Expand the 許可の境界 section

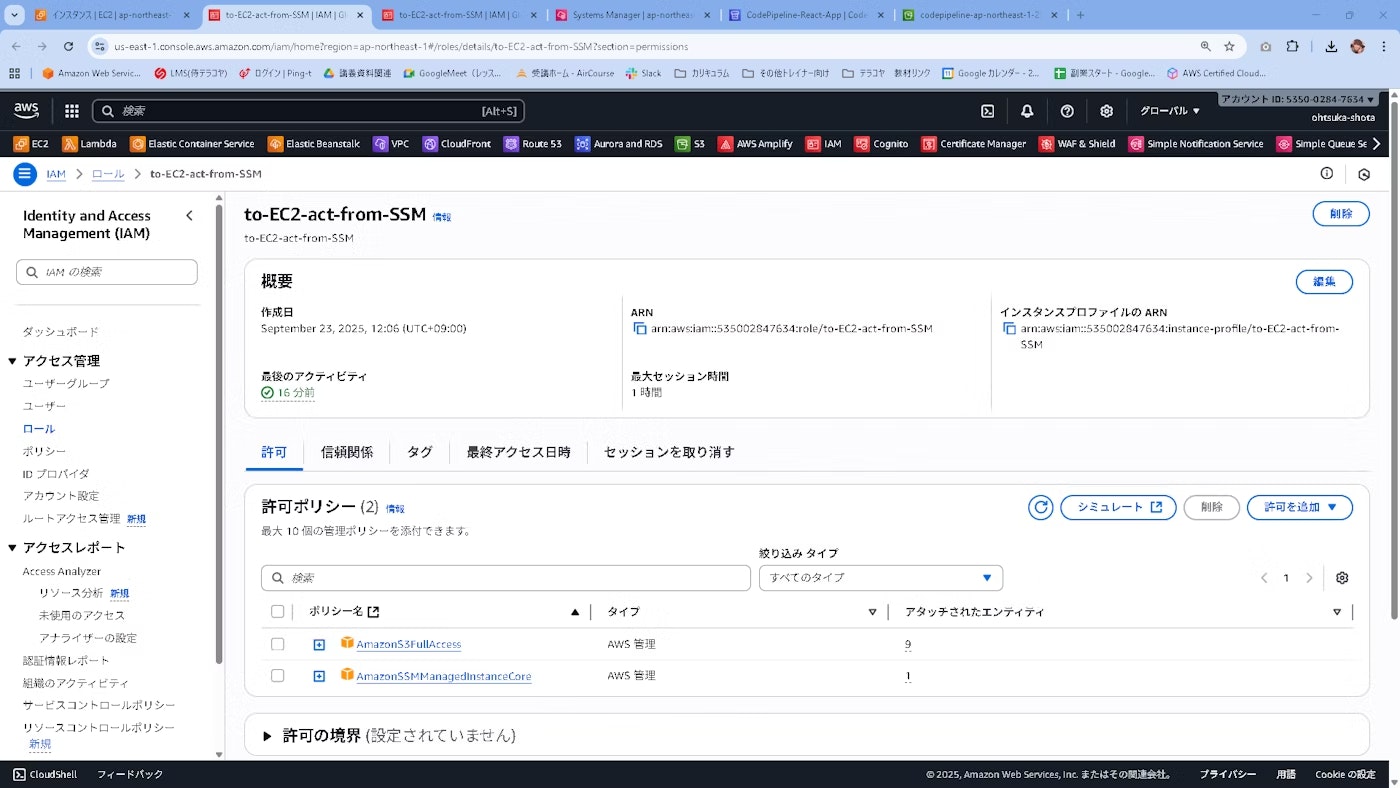[x=266, y=735]
